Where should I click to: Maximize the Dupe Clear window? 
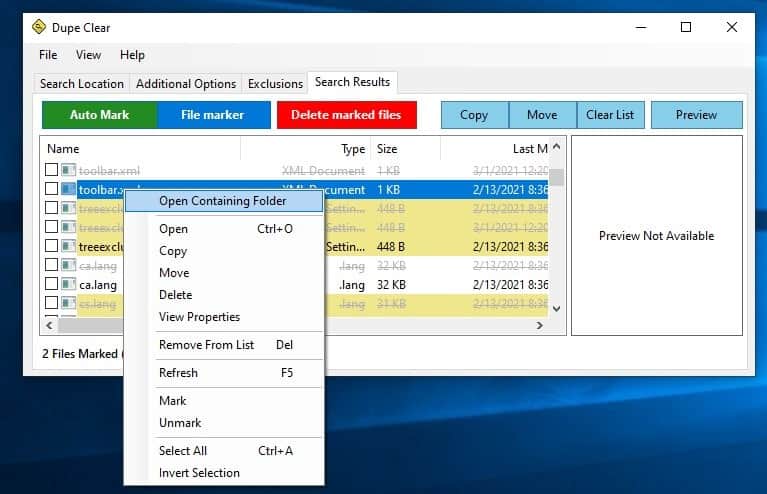pyautogui.click(x=686, y=27)
